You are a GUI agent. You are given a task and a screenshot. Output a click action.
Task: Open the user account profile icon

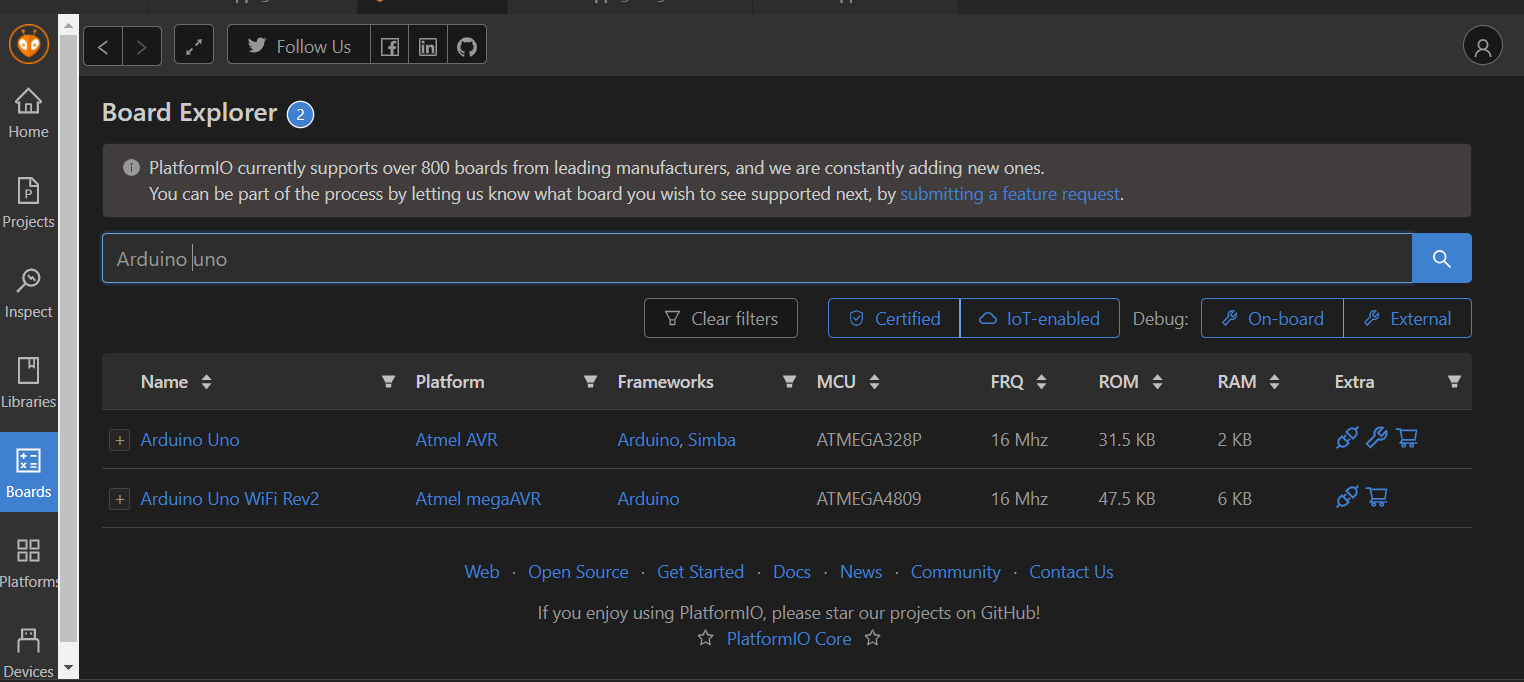(1482, 46)
